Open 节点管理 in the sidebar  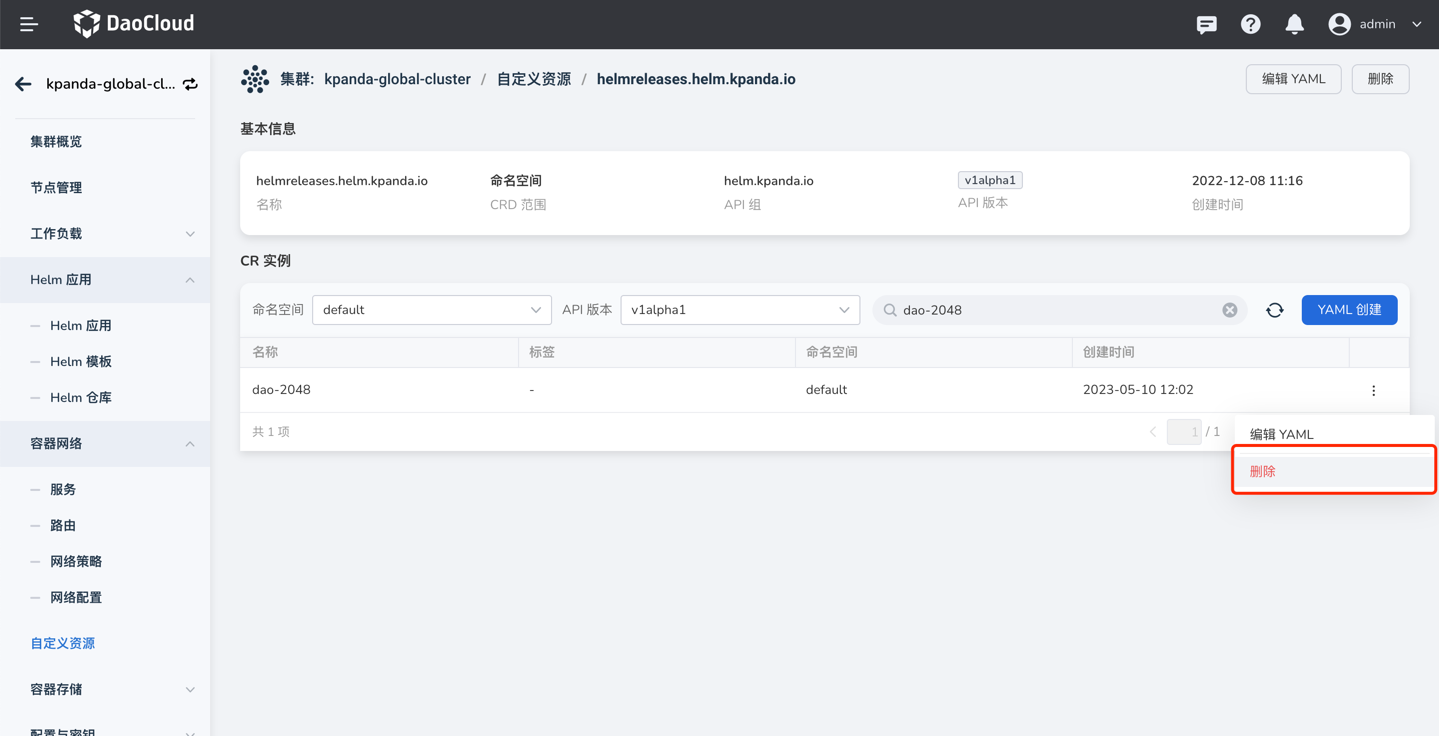coord(56,188)
